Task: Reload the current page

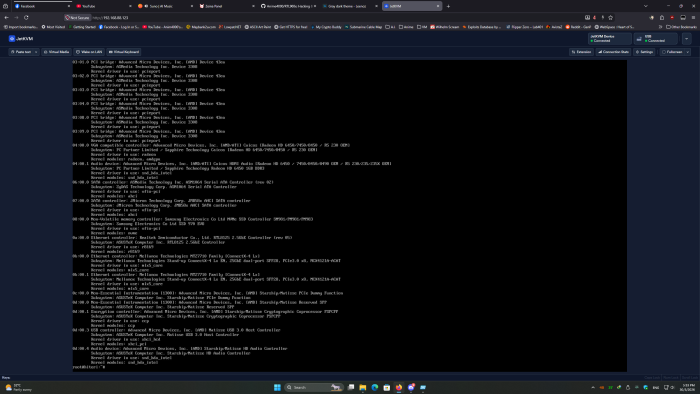Action: 26,18
